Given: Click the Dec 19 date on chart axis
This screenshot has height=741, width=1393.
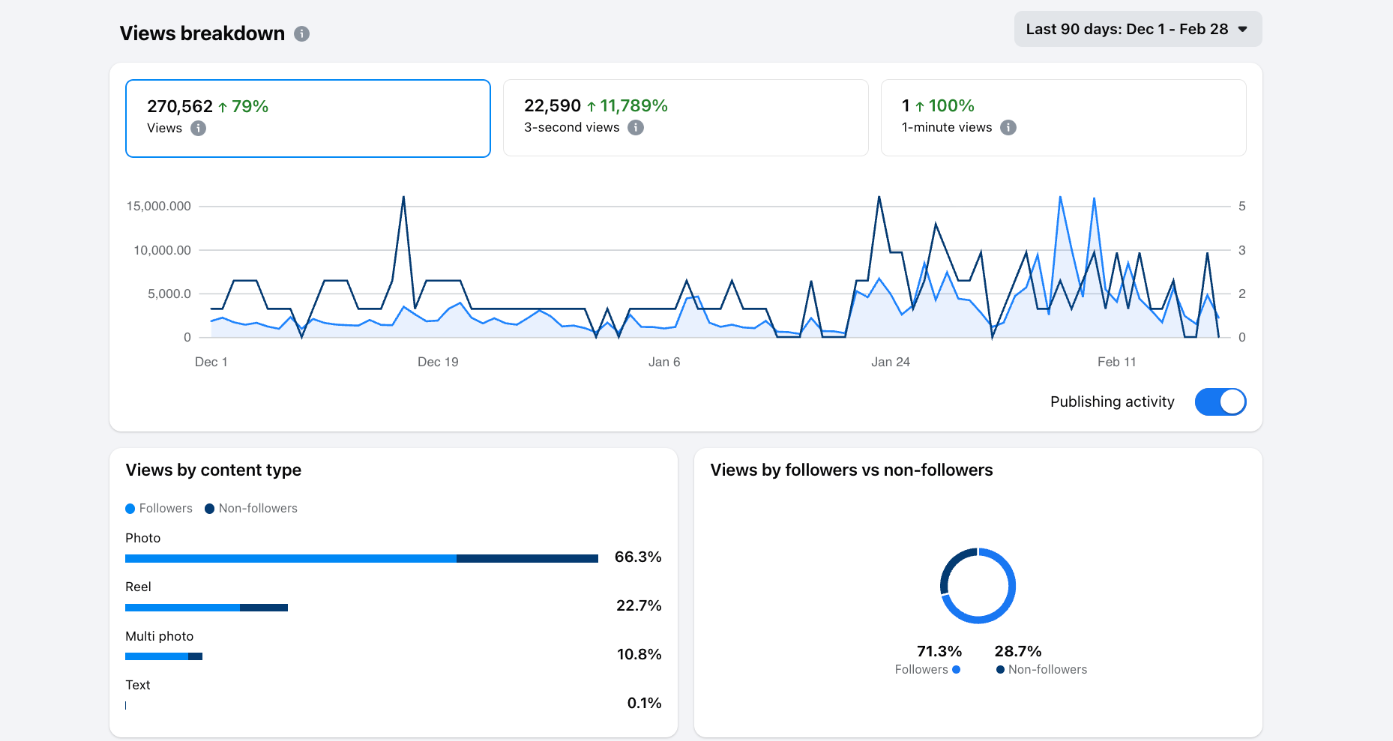Looking at the screenshot, I should [x=438, y=362].
